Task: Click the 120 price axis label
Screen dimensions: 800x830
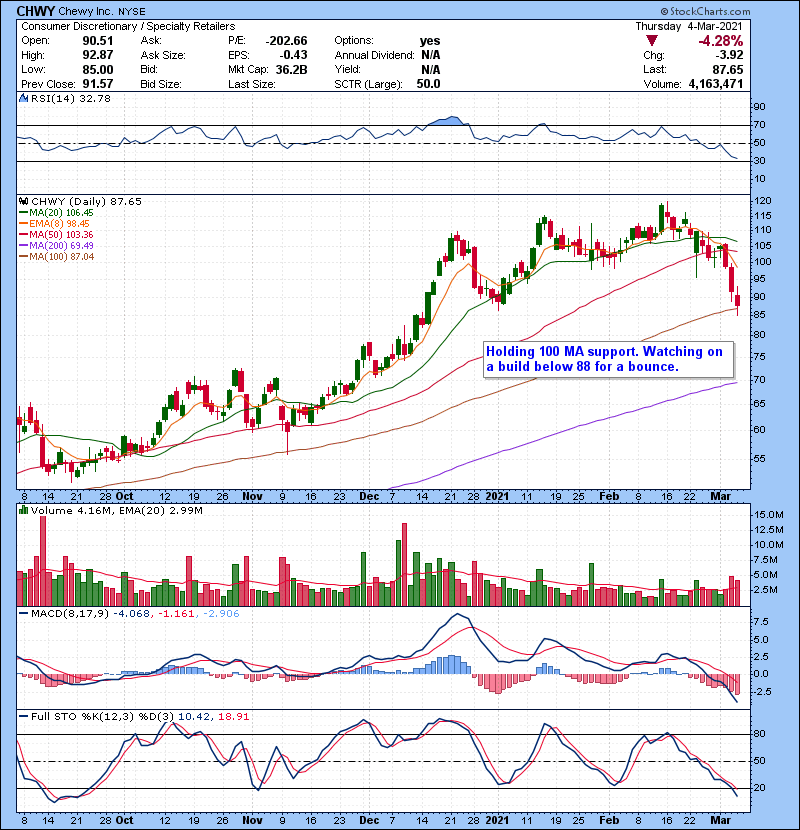Action: tap(762, 201)
